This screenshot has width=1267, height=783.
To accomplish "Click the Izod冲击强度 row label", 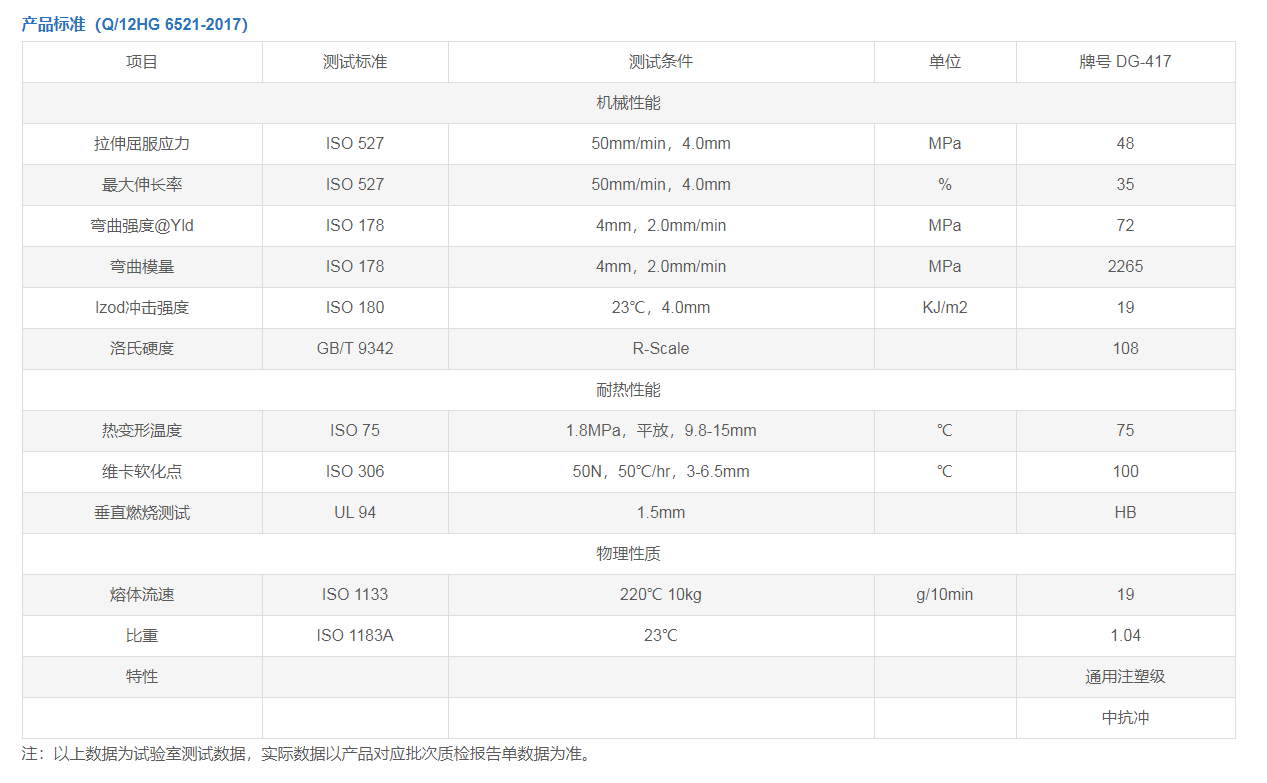I will pos(142,308).
